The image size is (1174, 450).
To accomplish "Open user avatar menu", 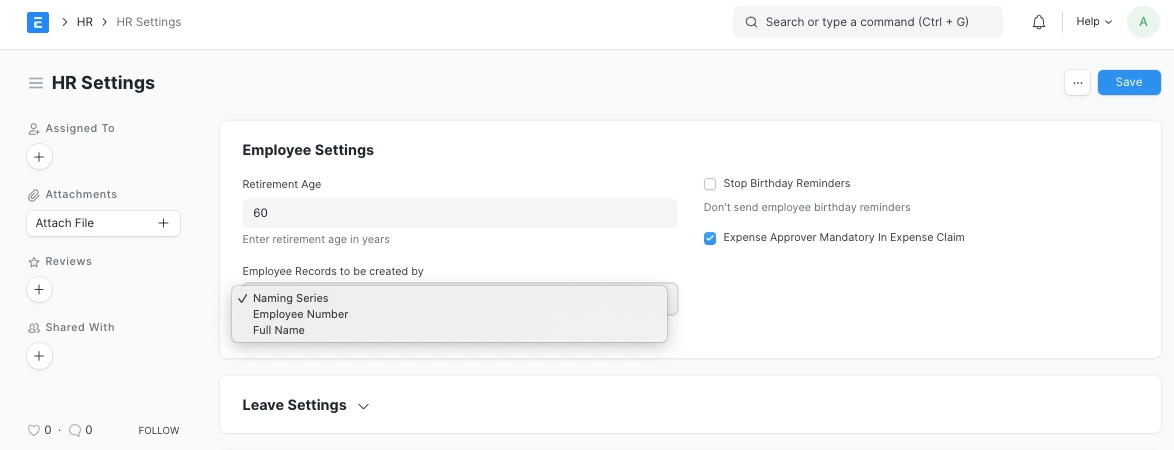I will (x=1143, y=22).
